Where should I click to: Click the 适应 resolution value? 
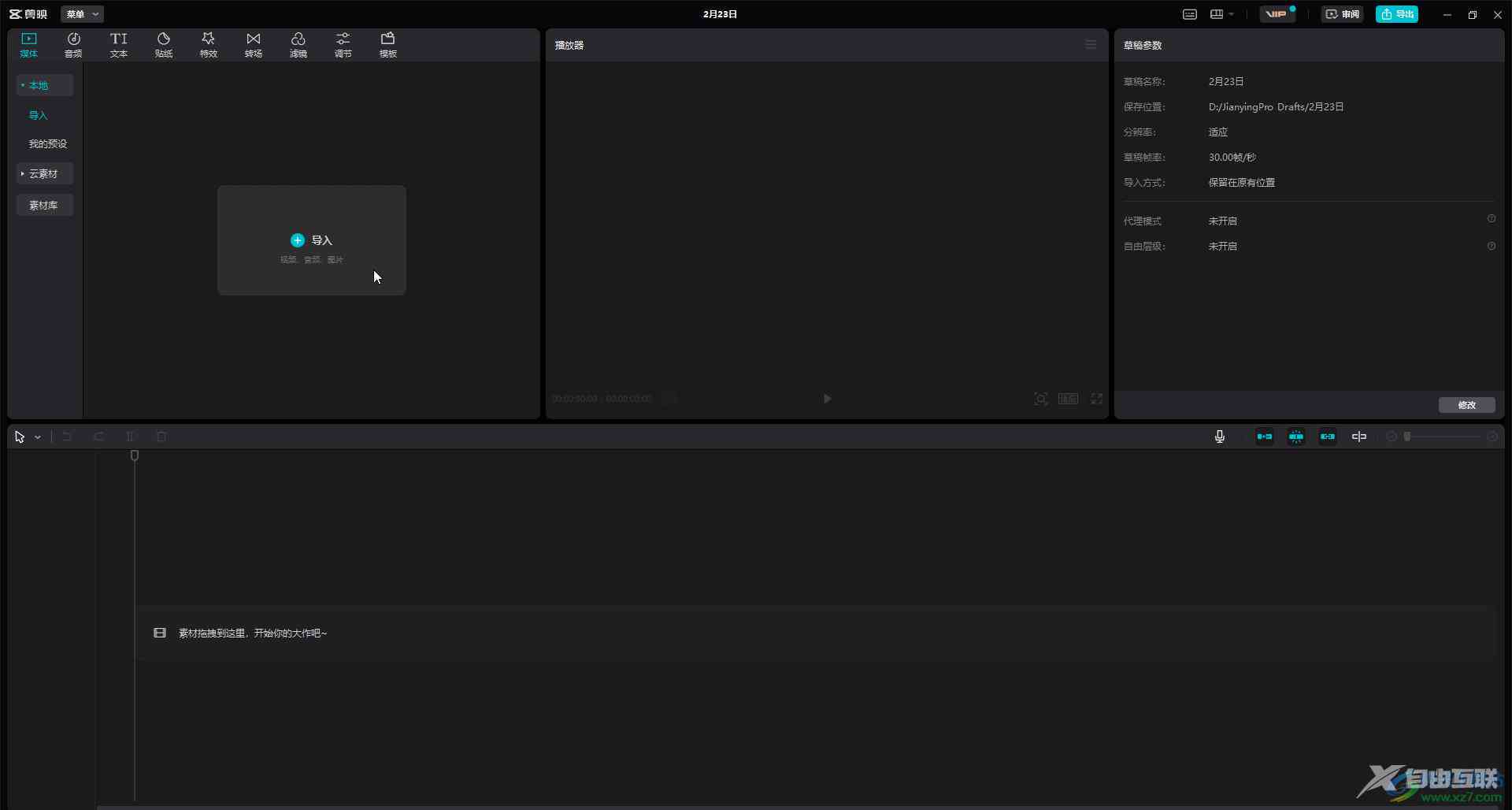[1218, 132]
